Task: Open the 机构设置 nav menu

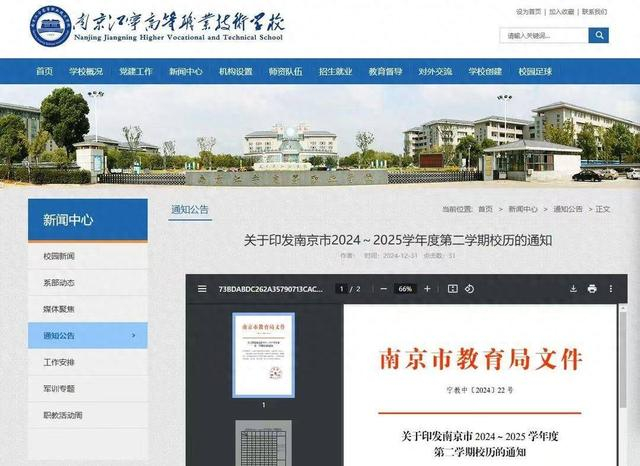Action: (236, 71)
